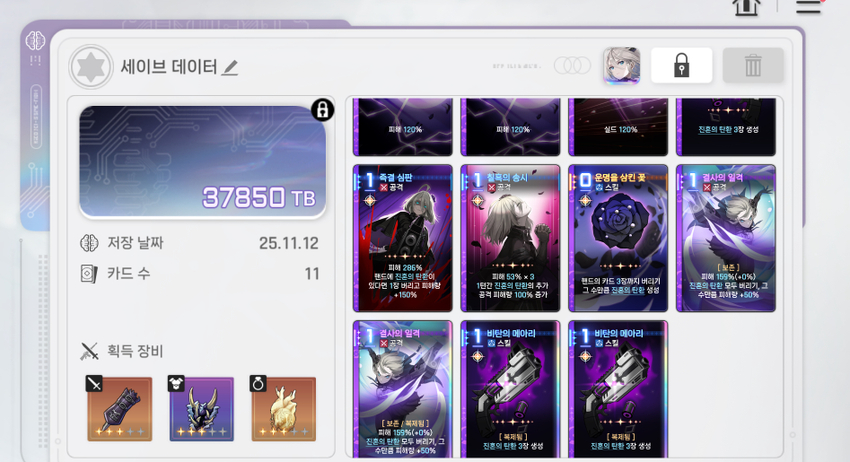
Task: Click the three interlocked circles icon
Action: (572, 66)
